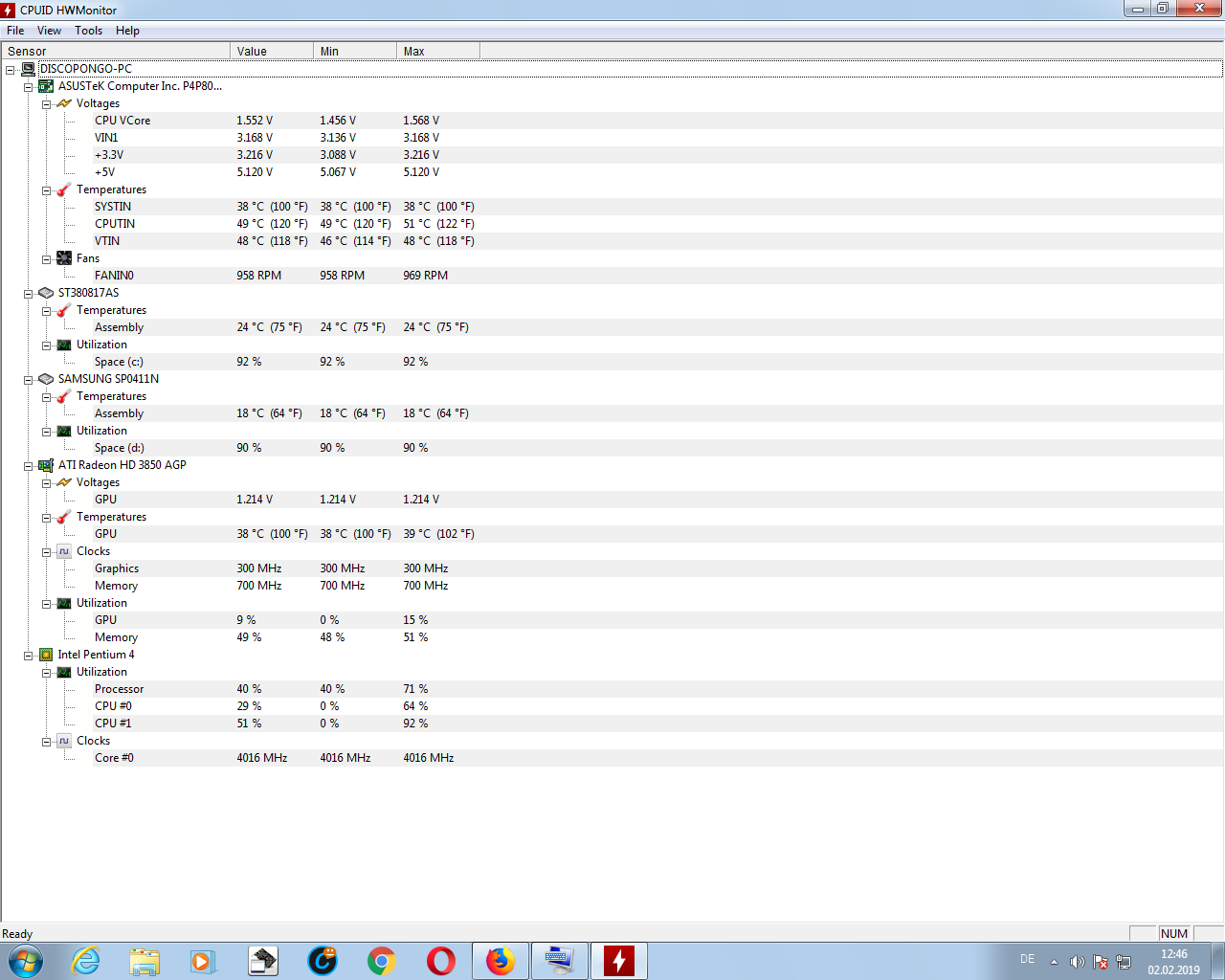Collapse Temperatures section under ASUSTeK
Screen dimensions: 1225x980
pos(46,190)
